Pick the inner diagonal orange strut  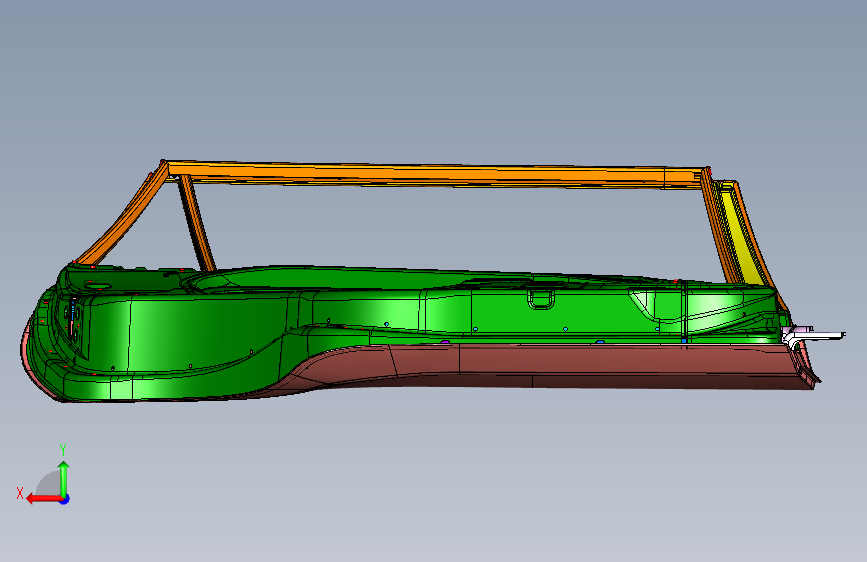(x=196, y=223)
